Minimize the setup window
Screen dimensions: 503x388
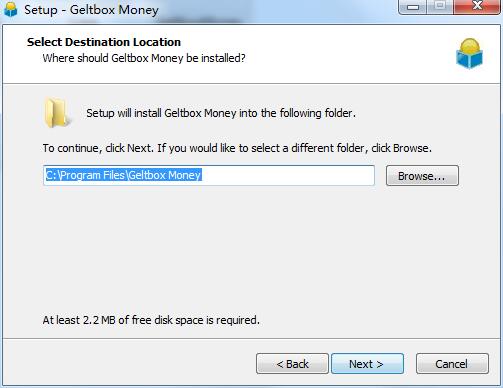[413, 7]
